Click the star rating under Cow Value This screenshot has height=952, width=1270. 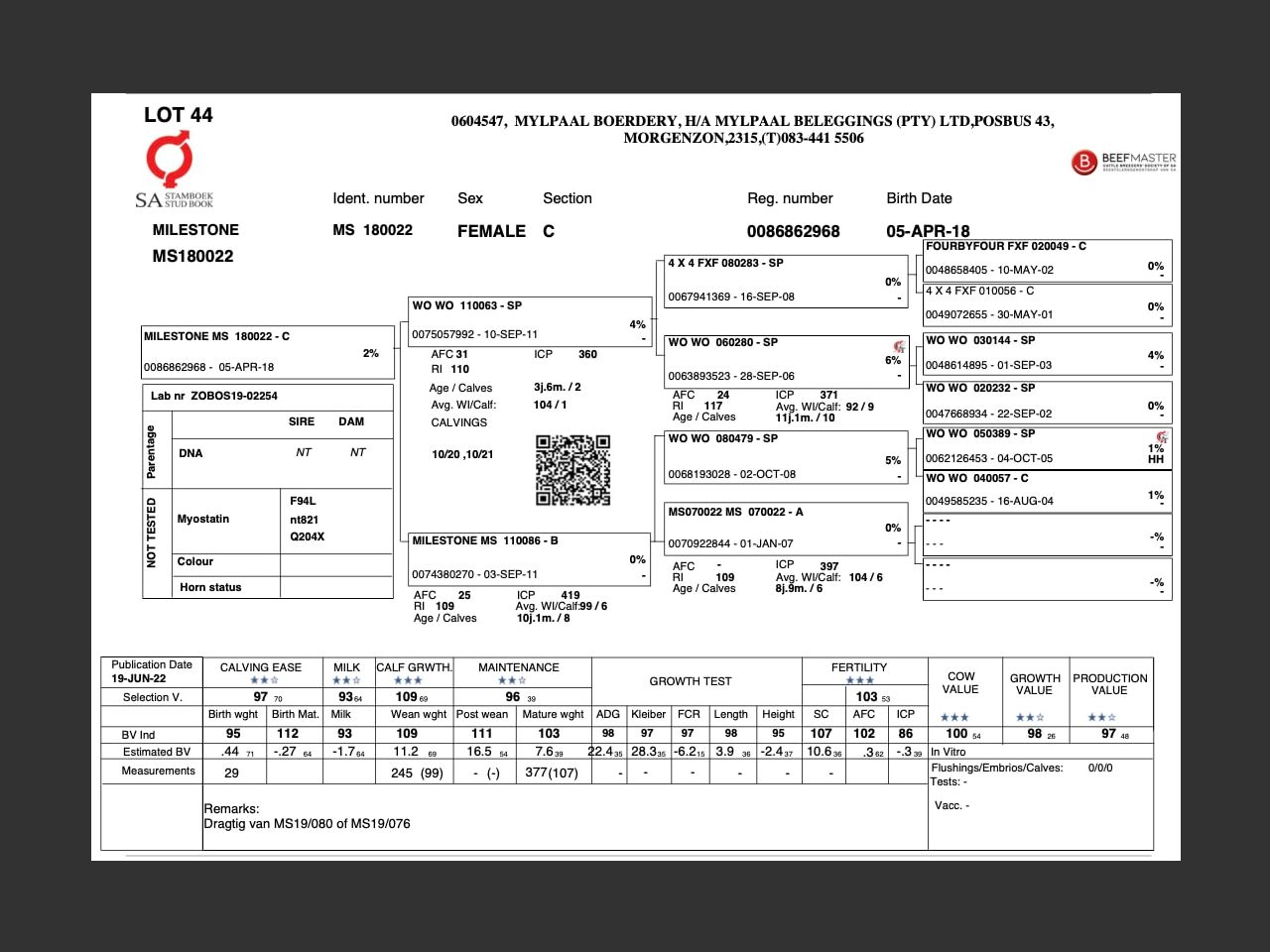pos(954,717)
